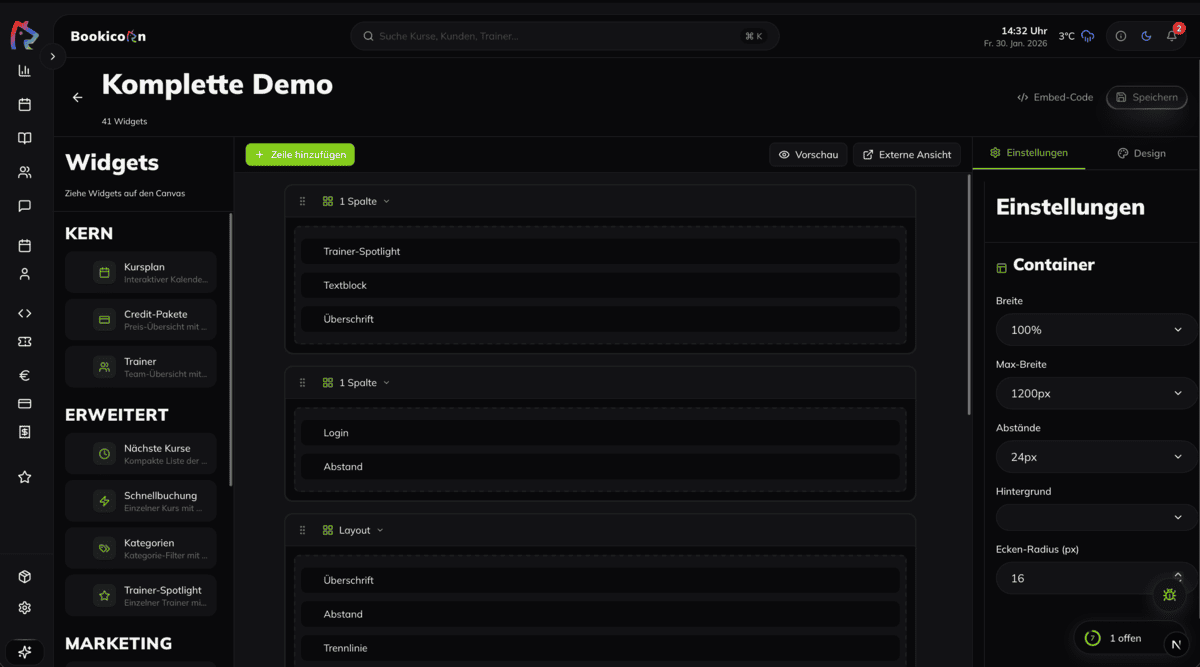Open the star favorites sidebar icon
1200x667 pixels.
coord(25,477)
